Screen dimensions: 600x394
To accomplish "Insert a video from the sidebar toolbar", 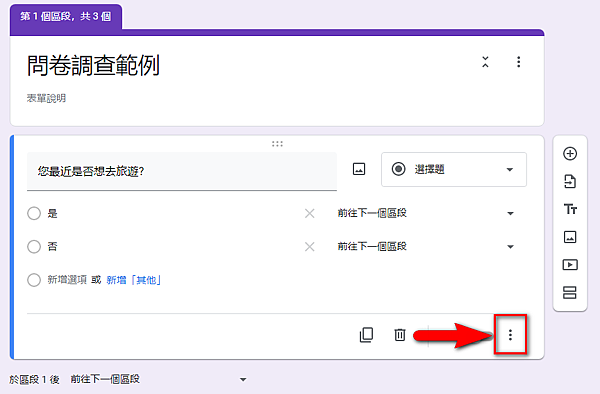I will [570, 265].
